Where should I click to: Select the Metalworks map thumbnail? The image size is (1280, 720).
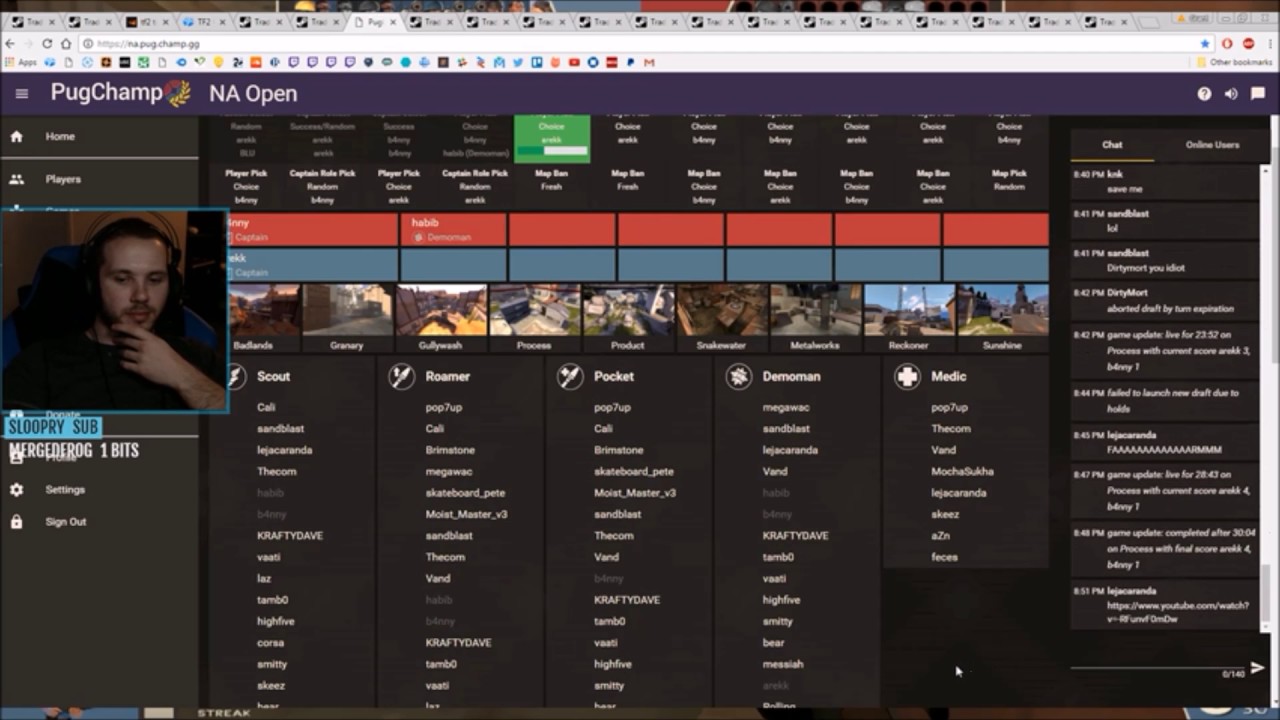pyautogui.click(x=815, y=318)
